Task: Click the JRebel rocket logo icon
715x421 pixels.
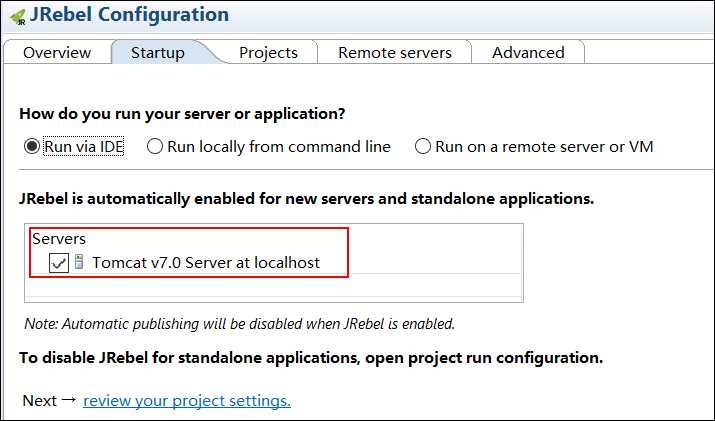Action: point(18,17)
